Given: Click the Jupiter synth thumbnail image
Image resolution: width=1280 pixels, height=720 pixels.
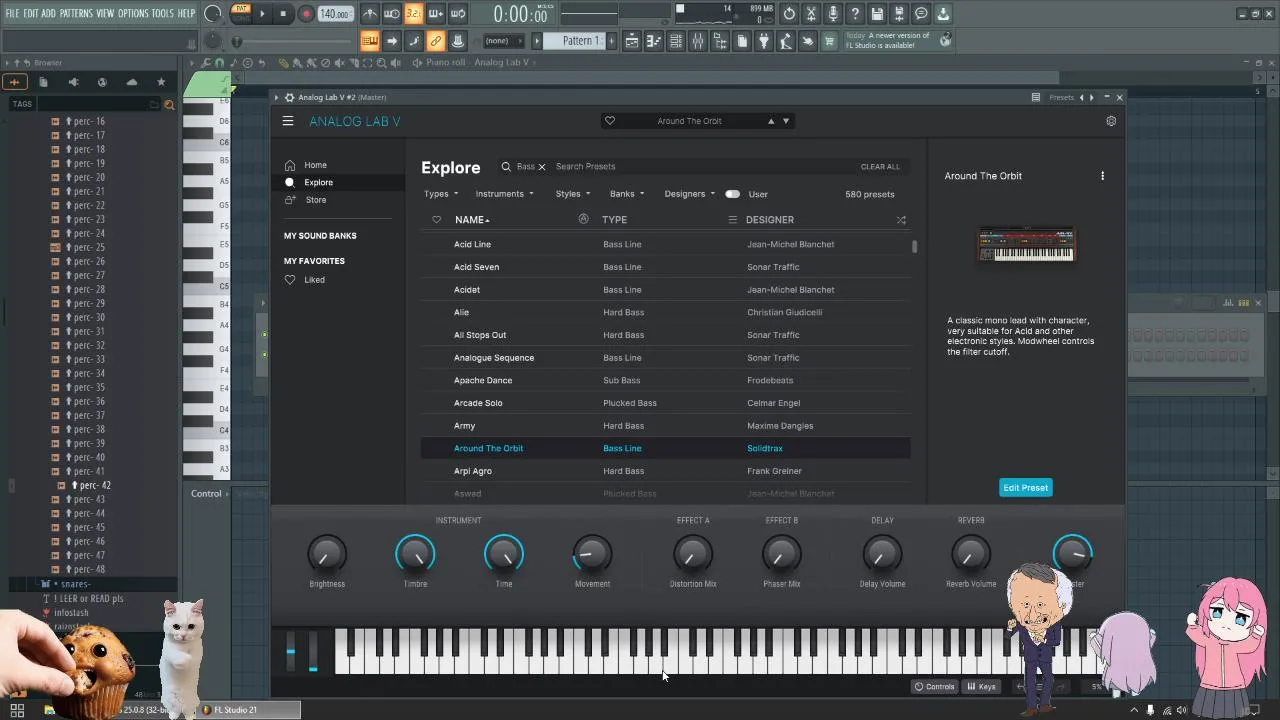Looking at the screenshot, I should 1026,245.
